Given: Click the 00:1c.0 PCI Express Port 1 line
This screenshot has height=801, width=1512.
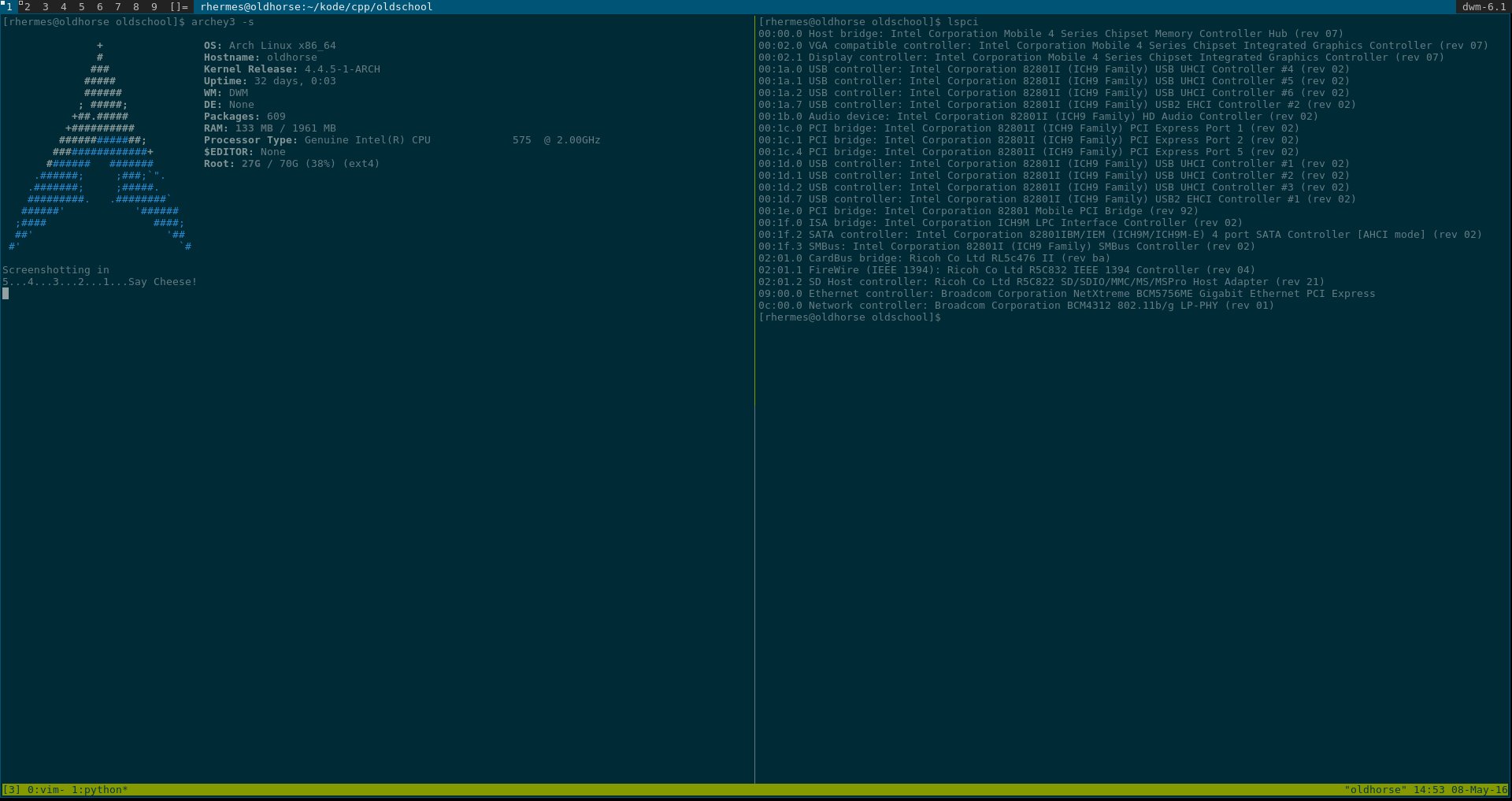Looking at the screenshot, I should [1028, 128].
